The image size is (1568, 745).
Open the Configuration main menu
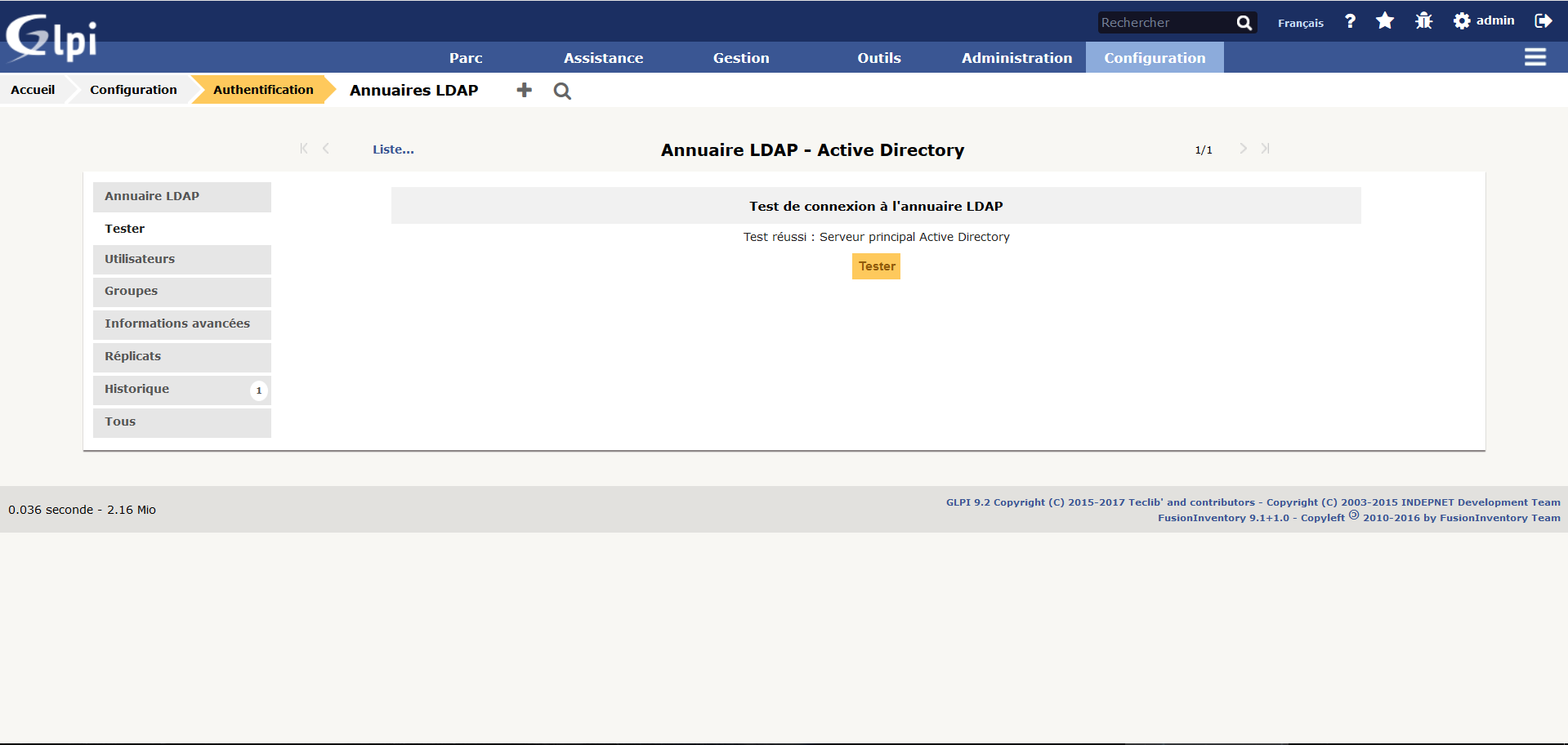coord(1154,58)
